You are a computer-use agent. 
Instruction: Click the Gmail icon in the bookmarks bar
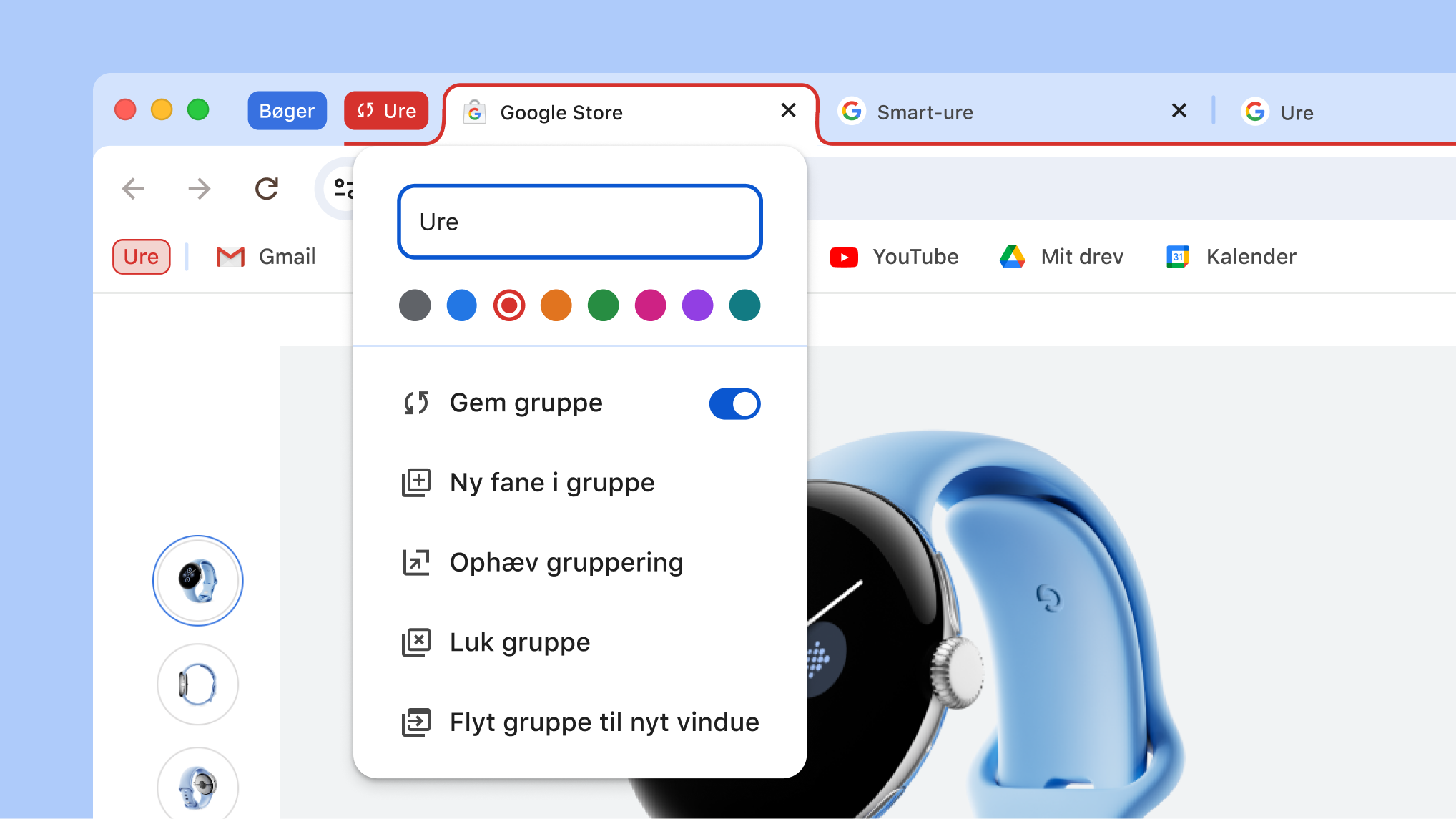230,256
